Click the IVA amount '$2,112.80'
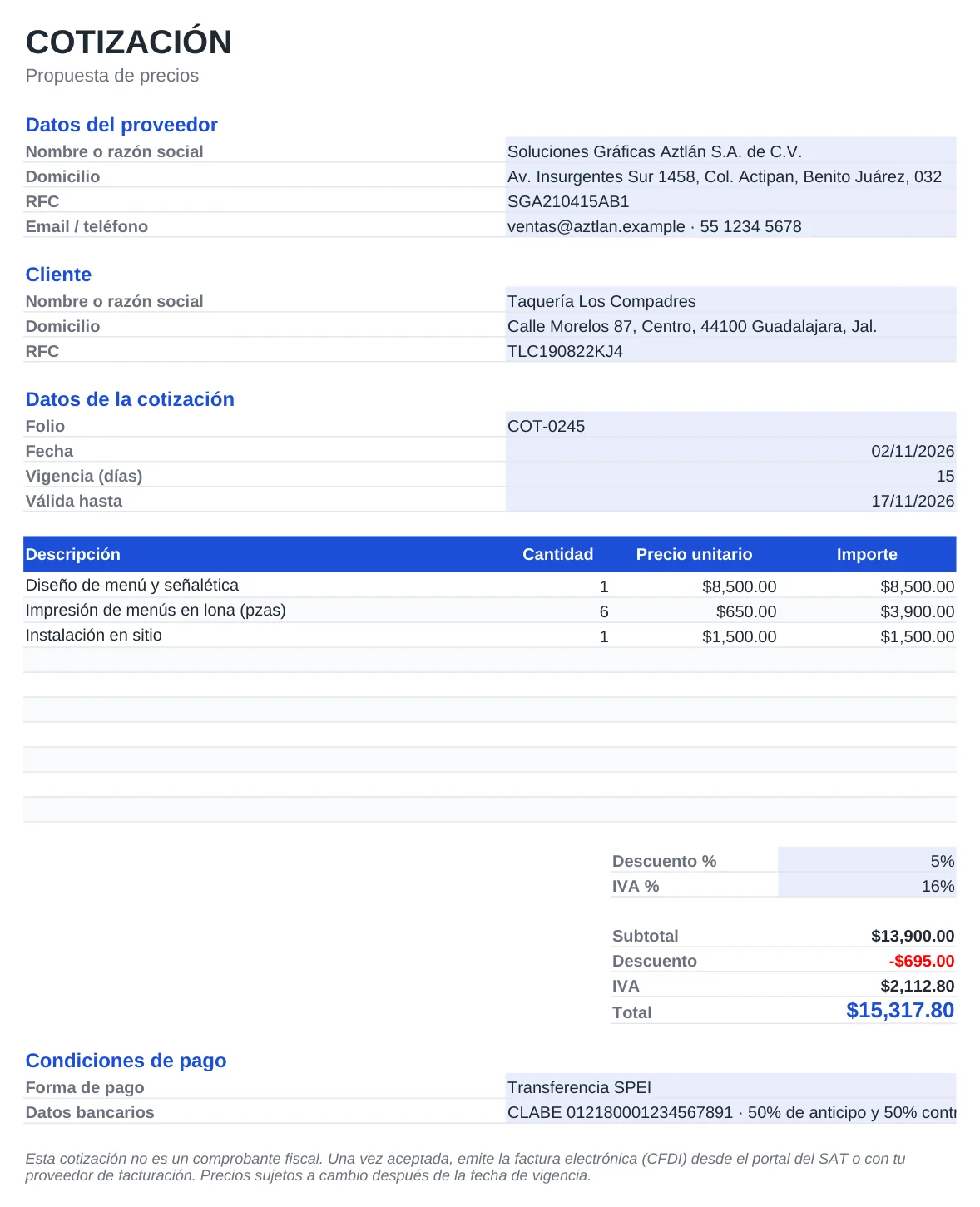 918,986
